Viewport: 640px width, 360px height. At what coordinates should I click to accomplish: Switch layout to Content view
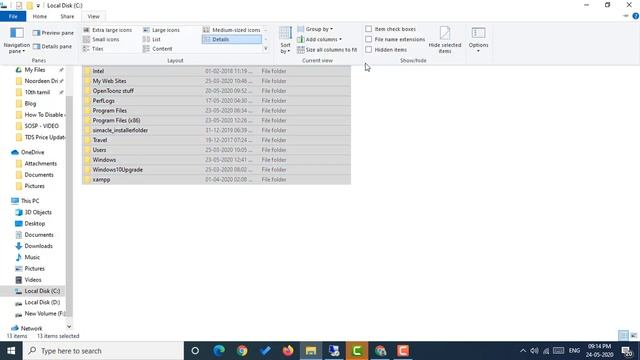click(x=158, y=49)
